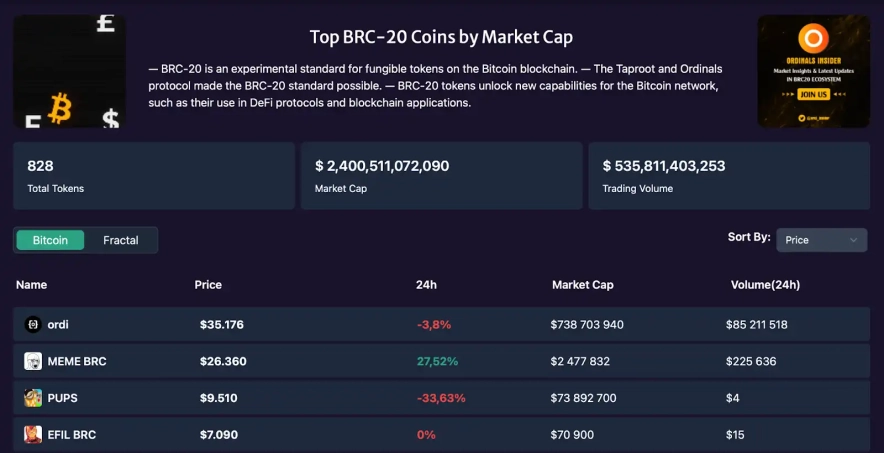The height and width of the screenshot is (453, 884).
Task: Click the pound sign symbol in banner
Action: (105, 24)
